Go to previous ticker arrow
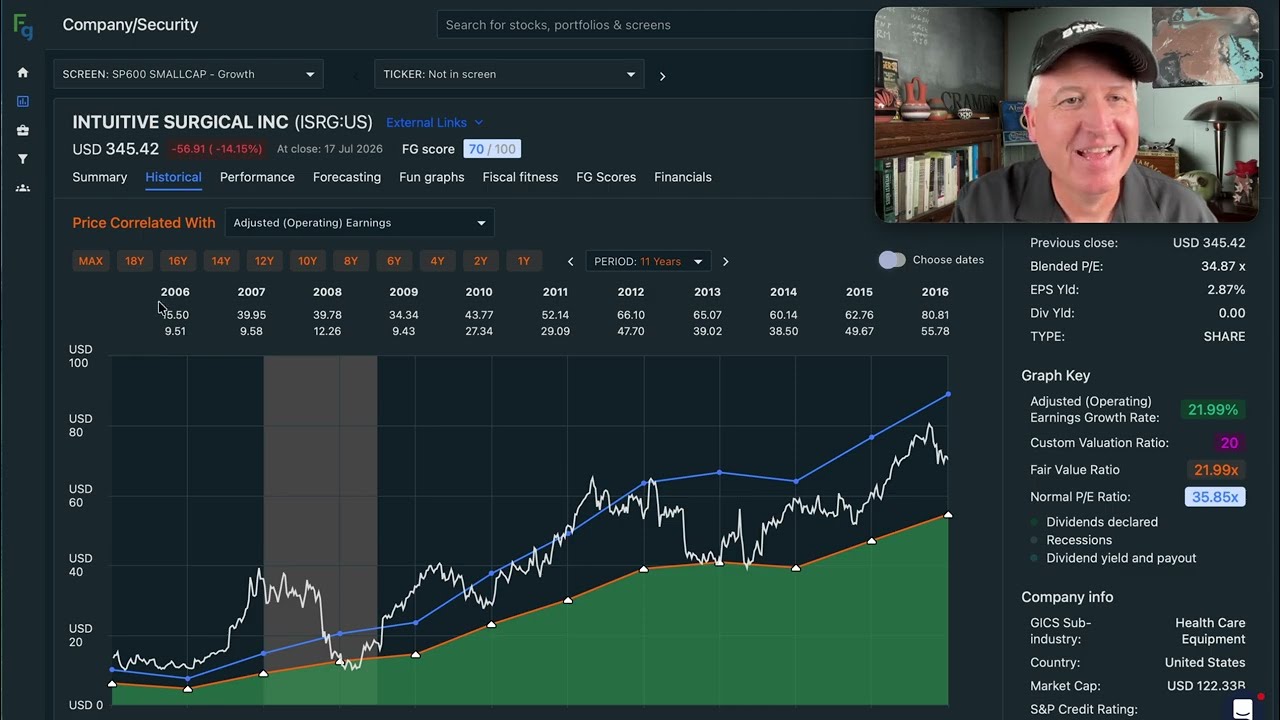This screenshot has width=1280, height=720. (x=355, y=76)
